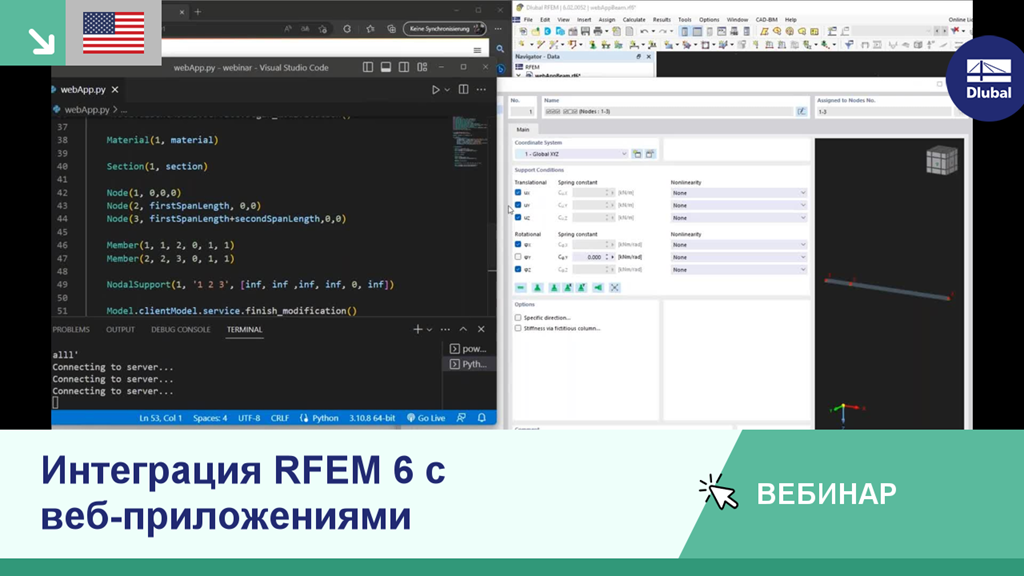Select the TERMINAL panel tab

244,329
